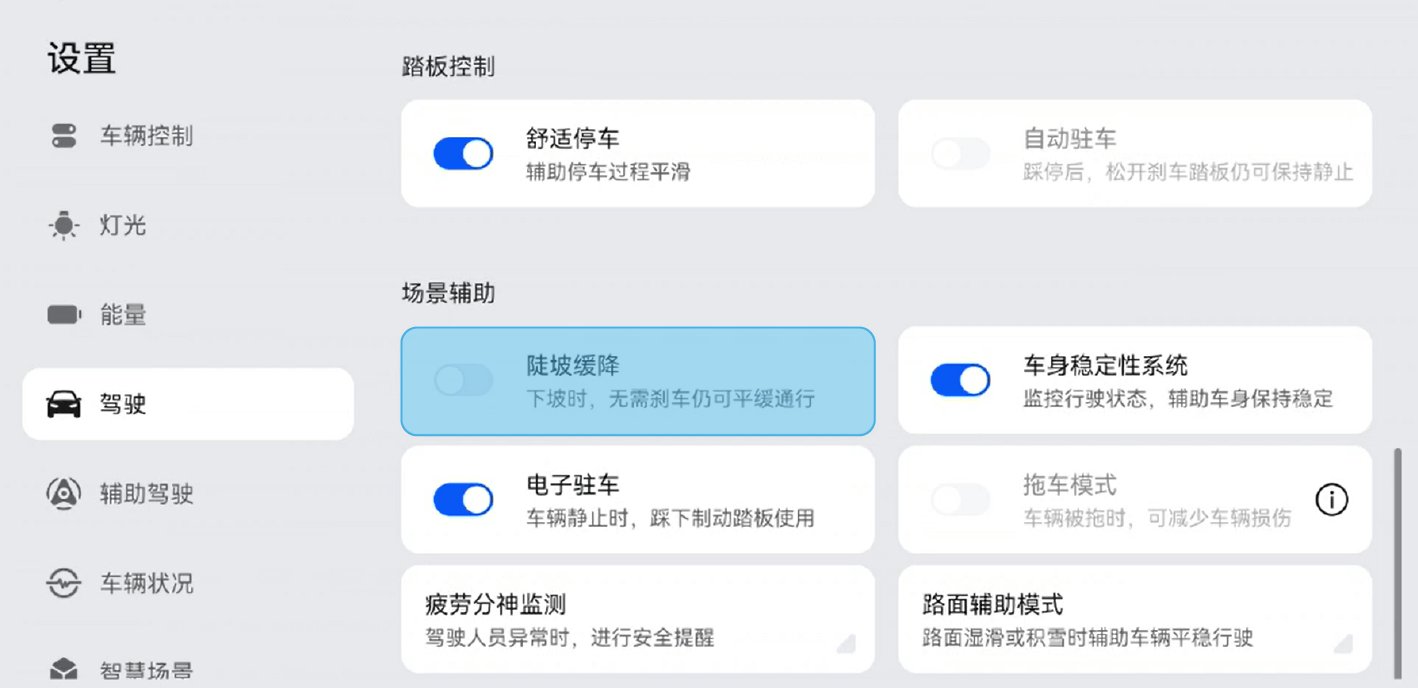Click the car icon beside 驾驶
This screenshot has height=688, width=1418.
tap(64, 404)
